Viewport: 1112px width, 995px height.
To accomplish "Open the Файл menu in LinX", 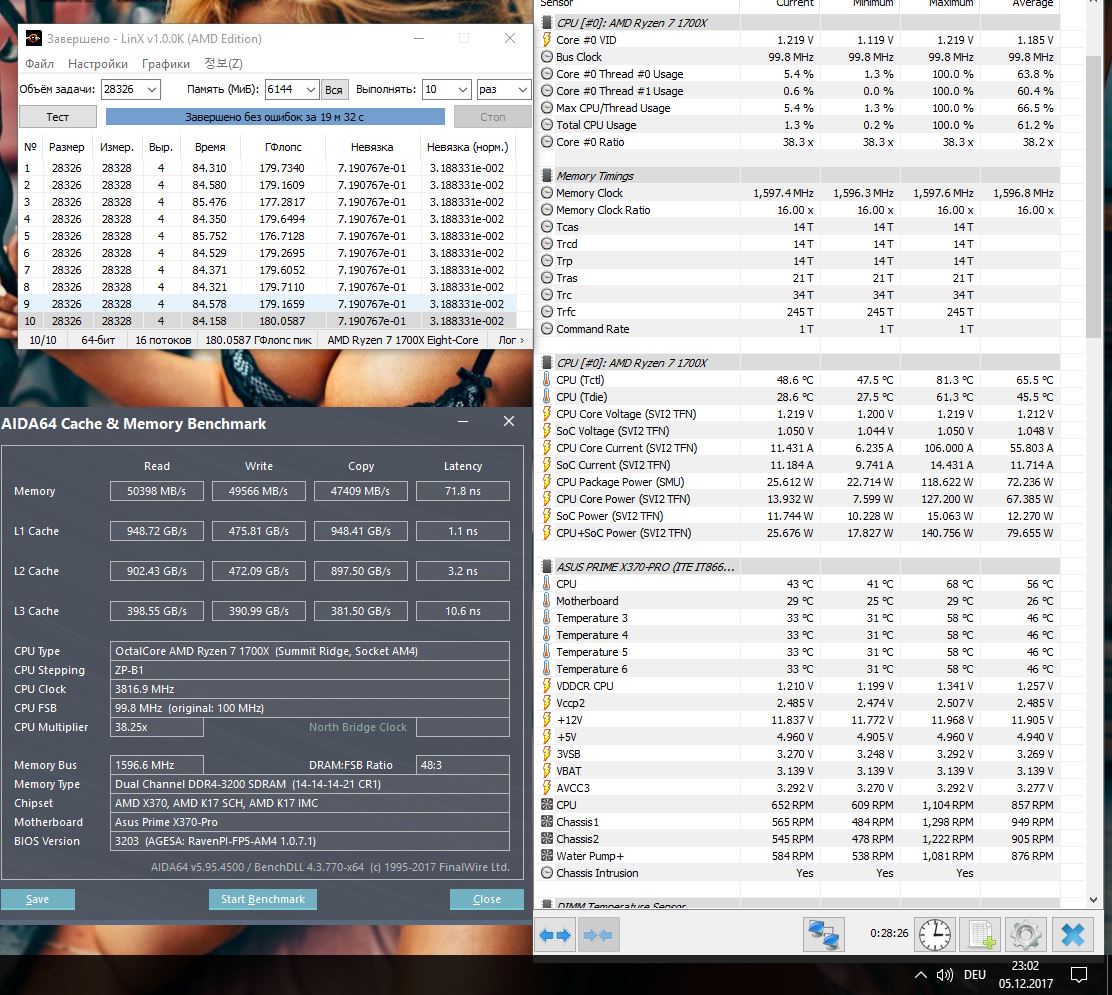I will pyautogui.click(x=40, y=64).
